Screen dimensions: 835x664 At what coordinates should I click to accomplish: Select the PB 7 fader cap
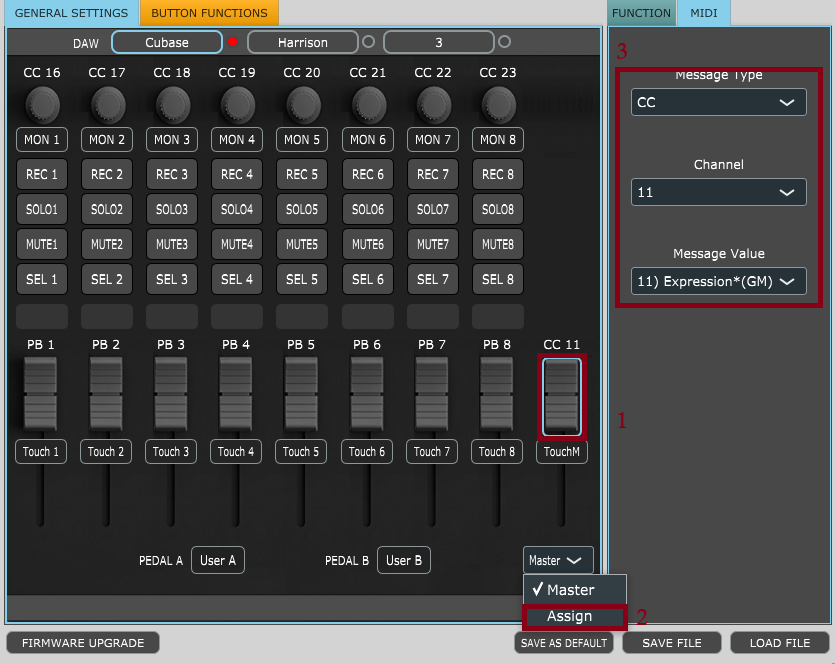point(431,394)
